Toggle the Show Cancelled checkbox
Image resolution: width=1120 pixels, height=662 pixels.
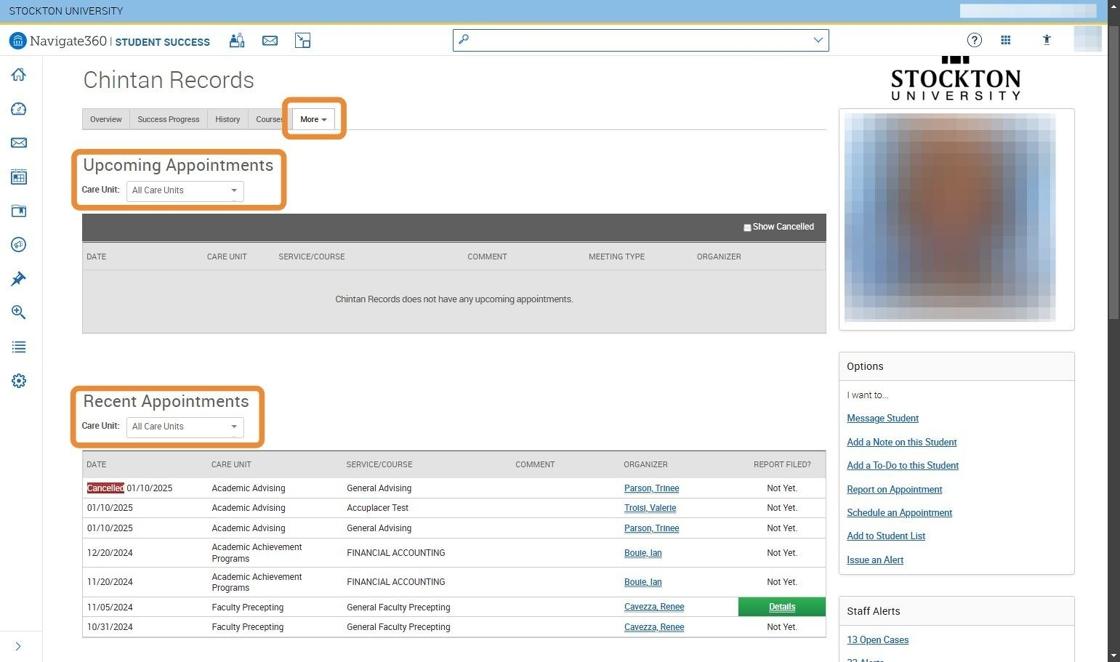pyautogui.click(x=747, y=228)
